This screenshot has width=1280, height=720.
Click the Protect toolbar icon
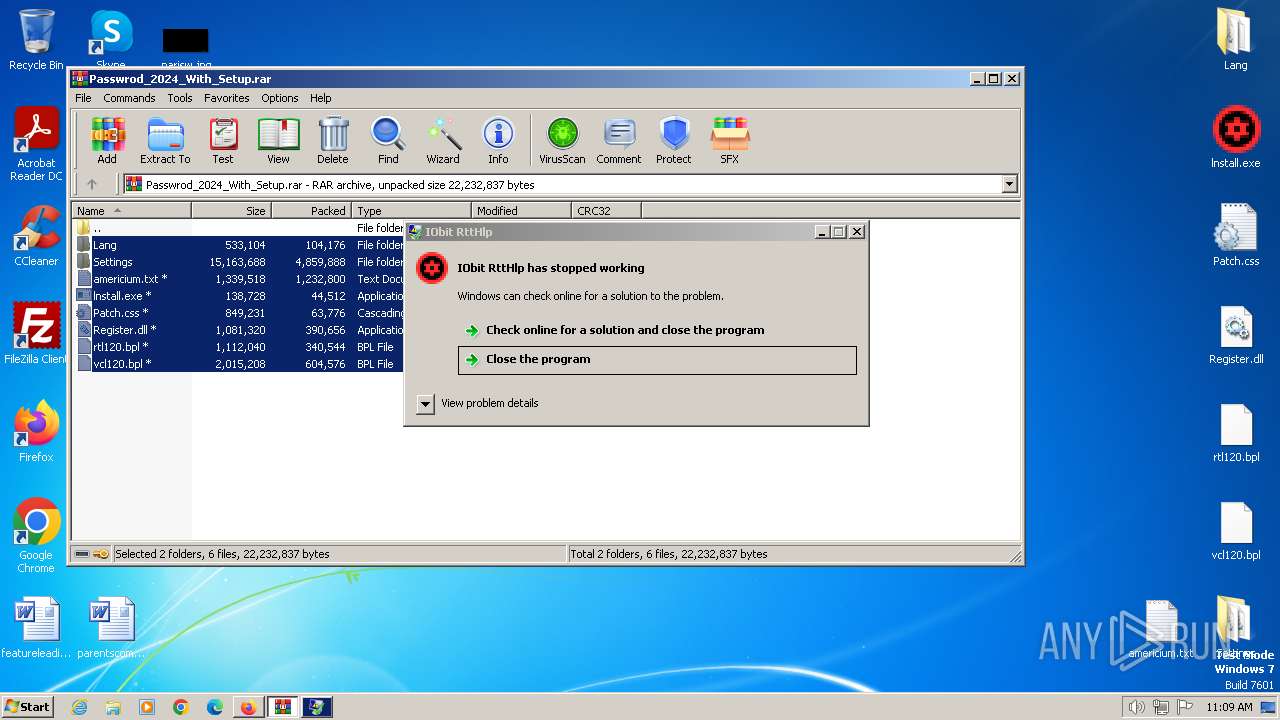(x=674, y=141)
